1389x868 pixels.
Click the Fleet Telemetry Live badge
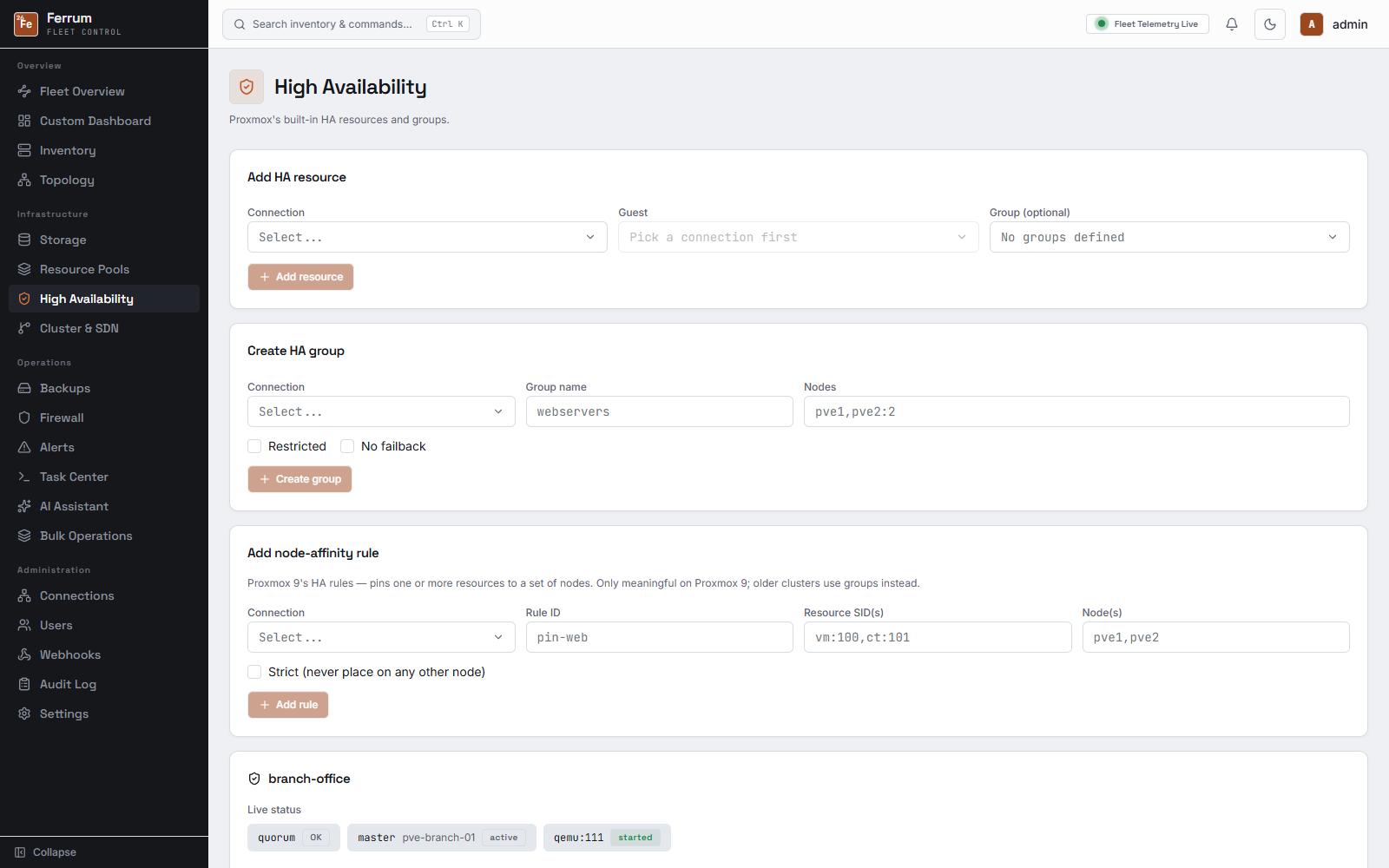point(1147,24)
